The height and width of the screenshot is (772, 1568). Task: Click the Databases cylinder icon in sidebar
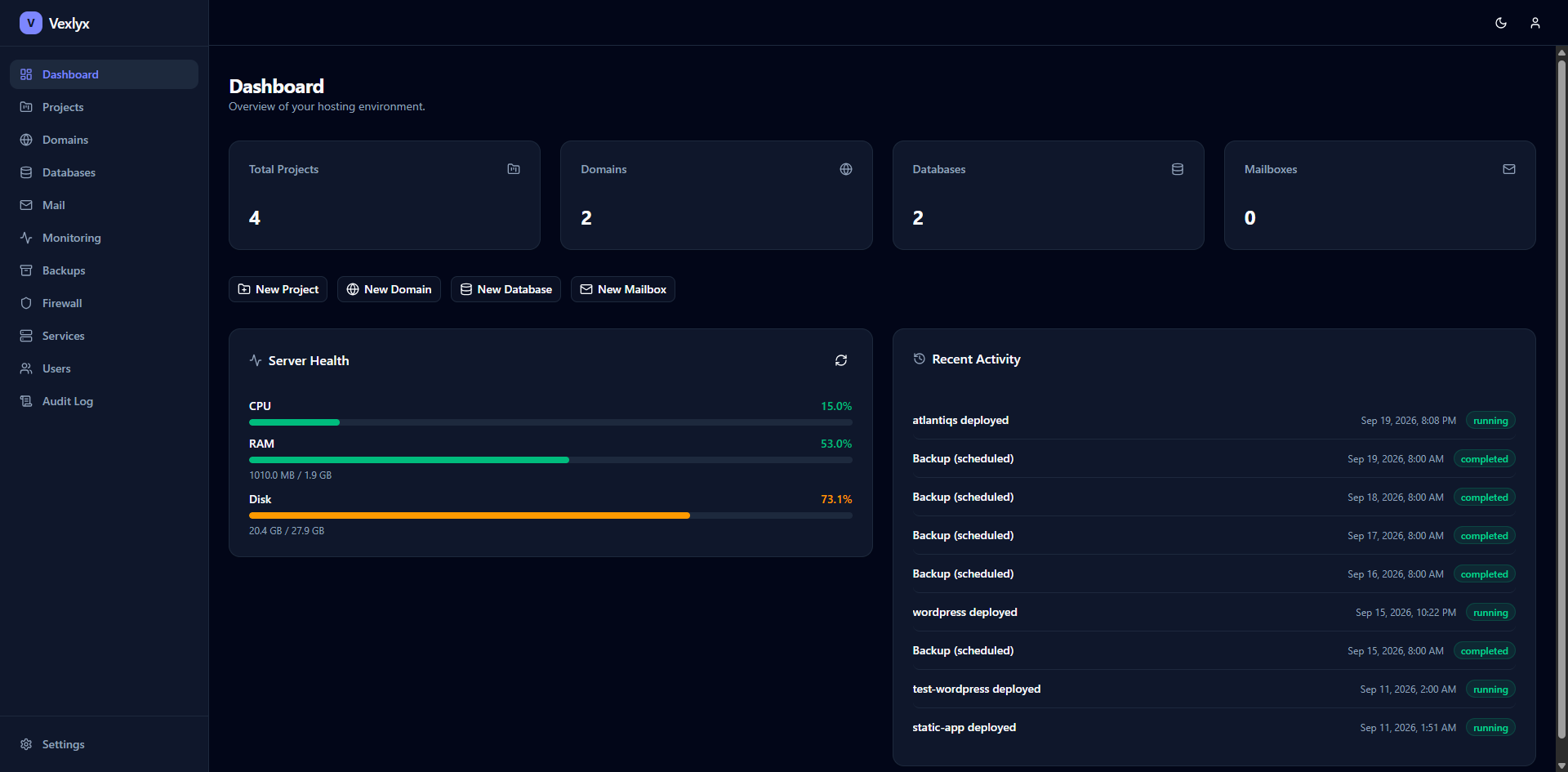26,172
